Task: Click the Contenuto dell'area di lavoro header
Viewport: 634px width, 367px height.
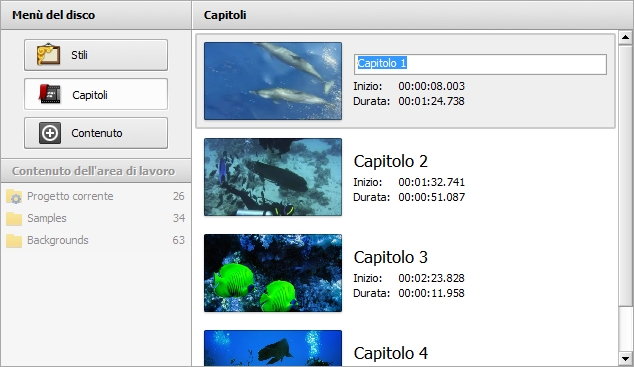Action: [x=96, y=171]
